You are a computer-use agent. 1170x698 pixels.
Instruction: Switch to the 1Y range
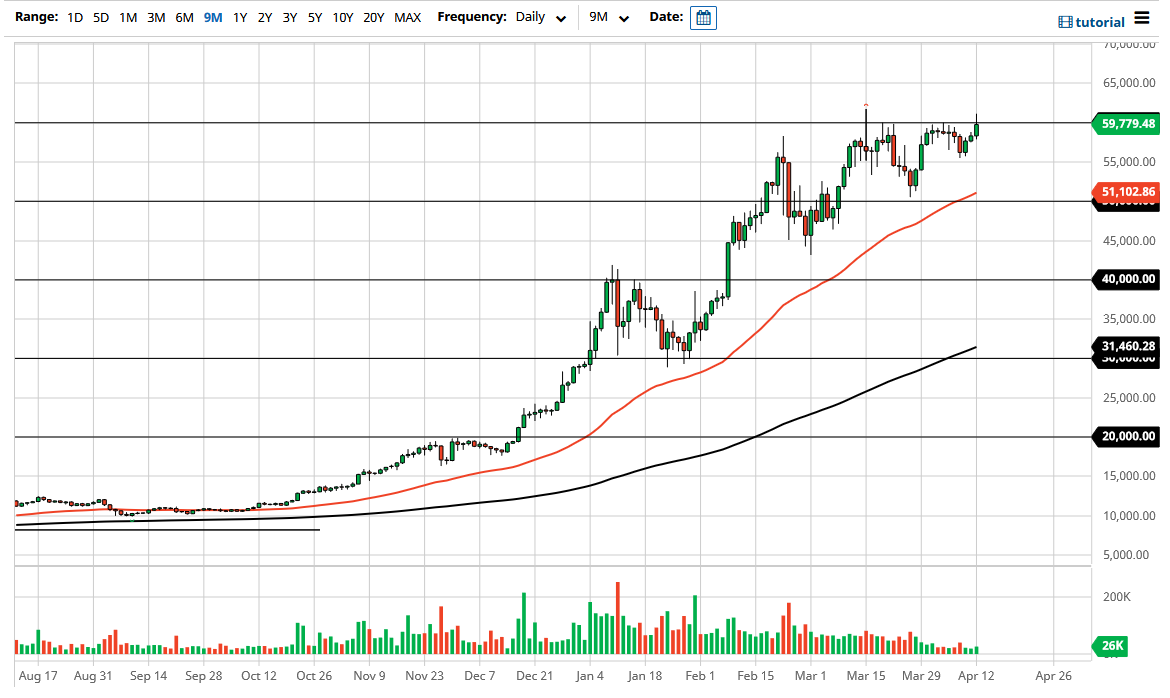point(240,17)
